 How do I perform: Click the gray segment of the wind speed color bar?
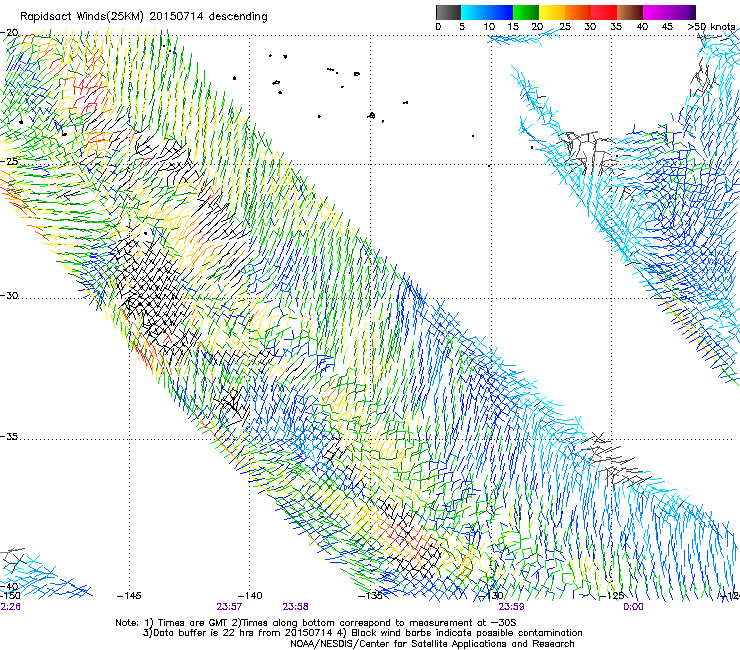(x=448, y=12)
